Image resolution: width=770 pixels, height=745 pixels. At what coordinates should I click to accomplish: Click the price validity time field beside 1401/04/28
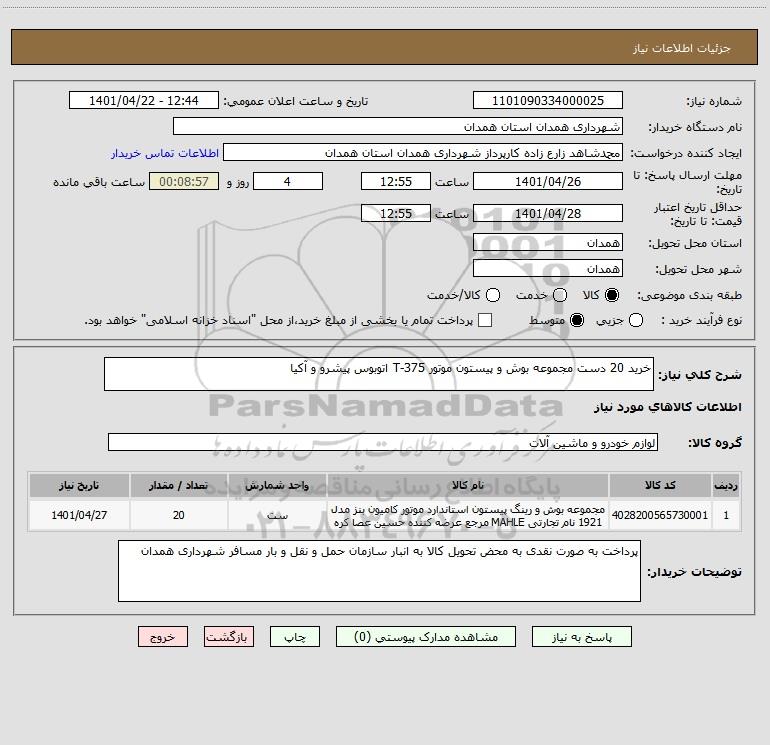pyautogui.click(x=396, y=213)
